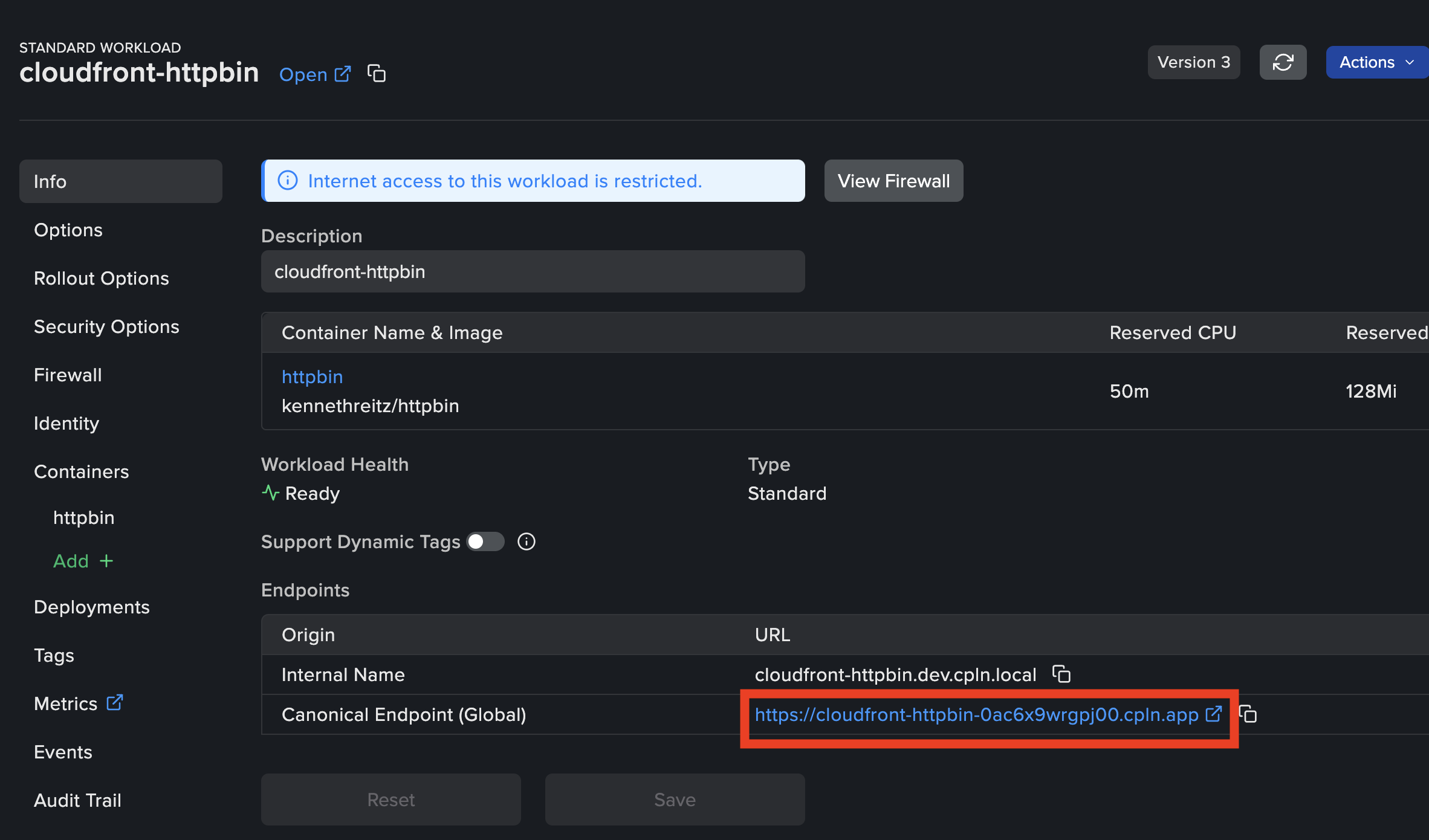Open Audit Trail in sidebar
Viewport: 1429px width, 840px height.
[x=77, y=801]
